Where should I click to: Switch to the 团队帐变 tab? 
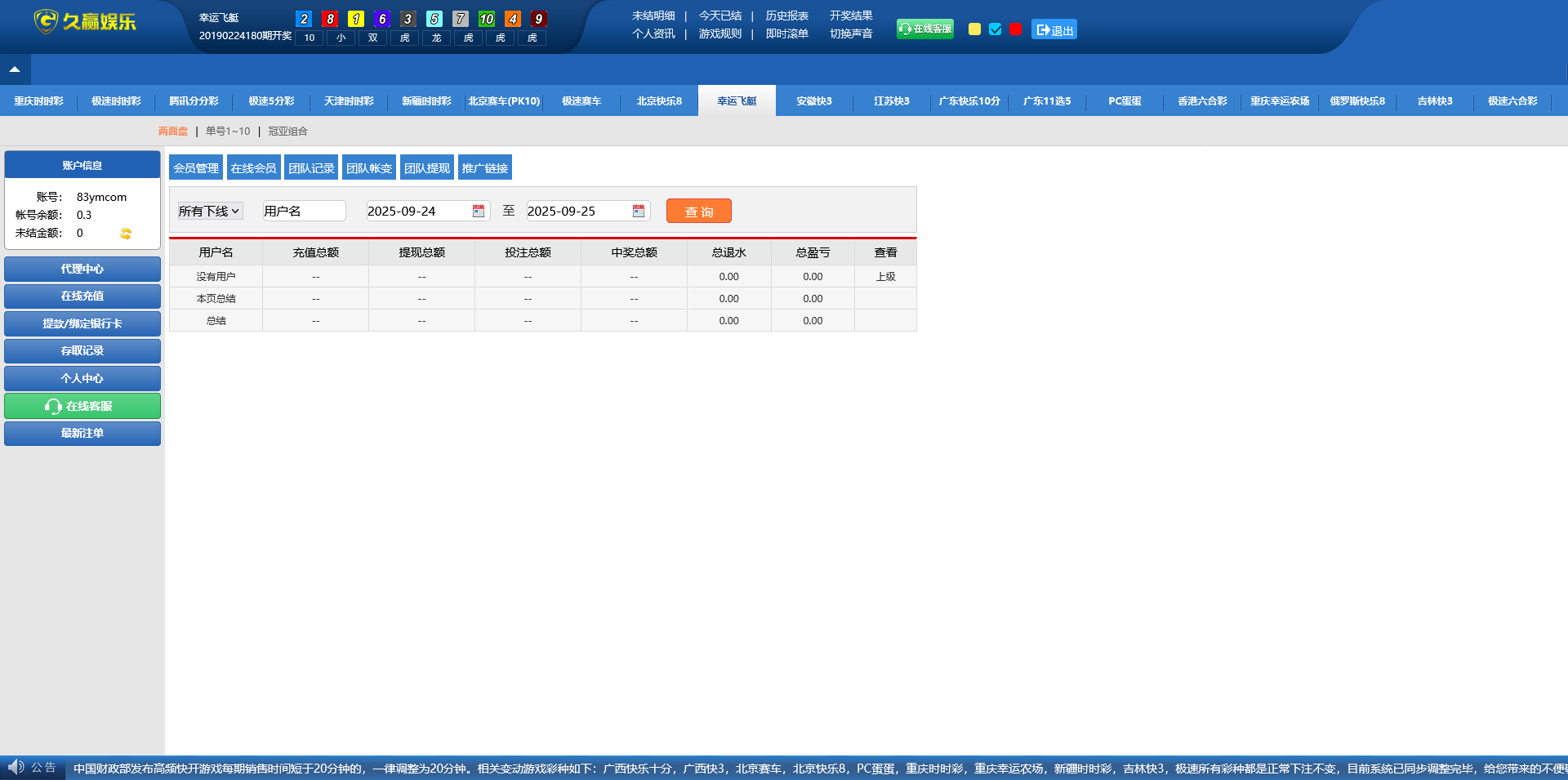(x=369, y=167)
